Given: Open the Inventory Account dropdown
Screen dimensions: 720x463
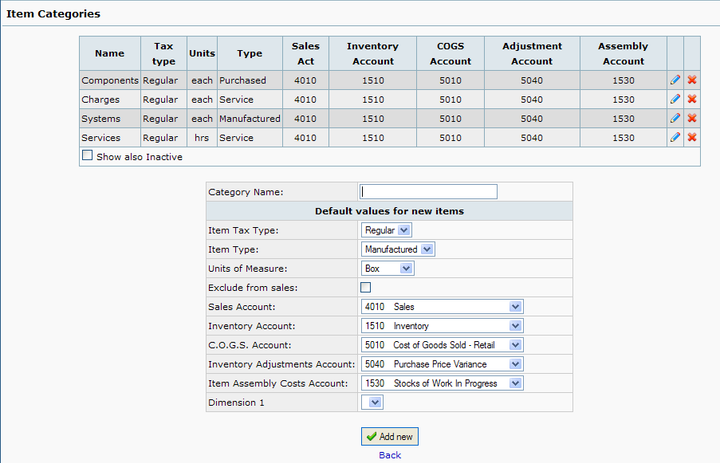Looking at the screenshot, I should tap(442, 326).
